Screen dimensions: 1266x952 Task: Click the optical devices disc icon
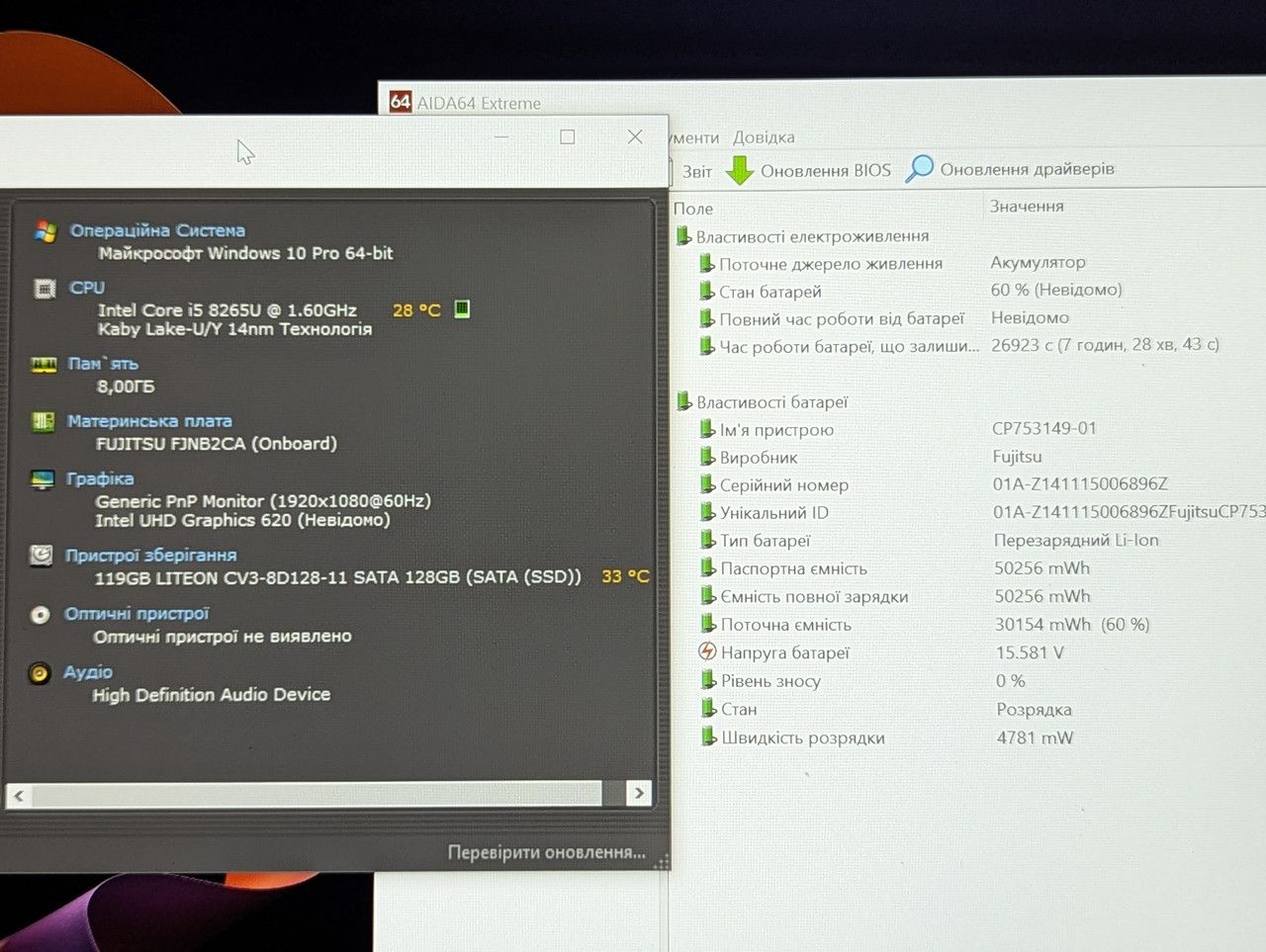[x=41, y=614]
